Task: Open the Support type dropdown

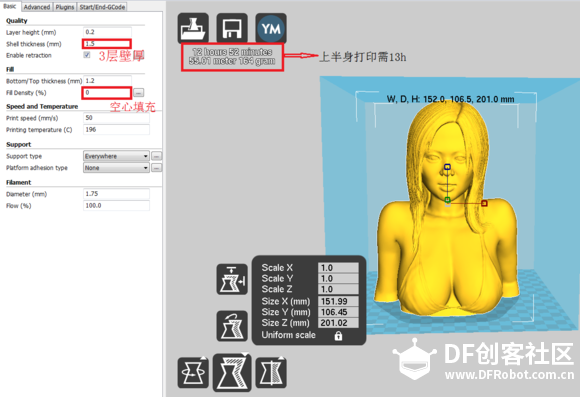Action: click(116, 156)
